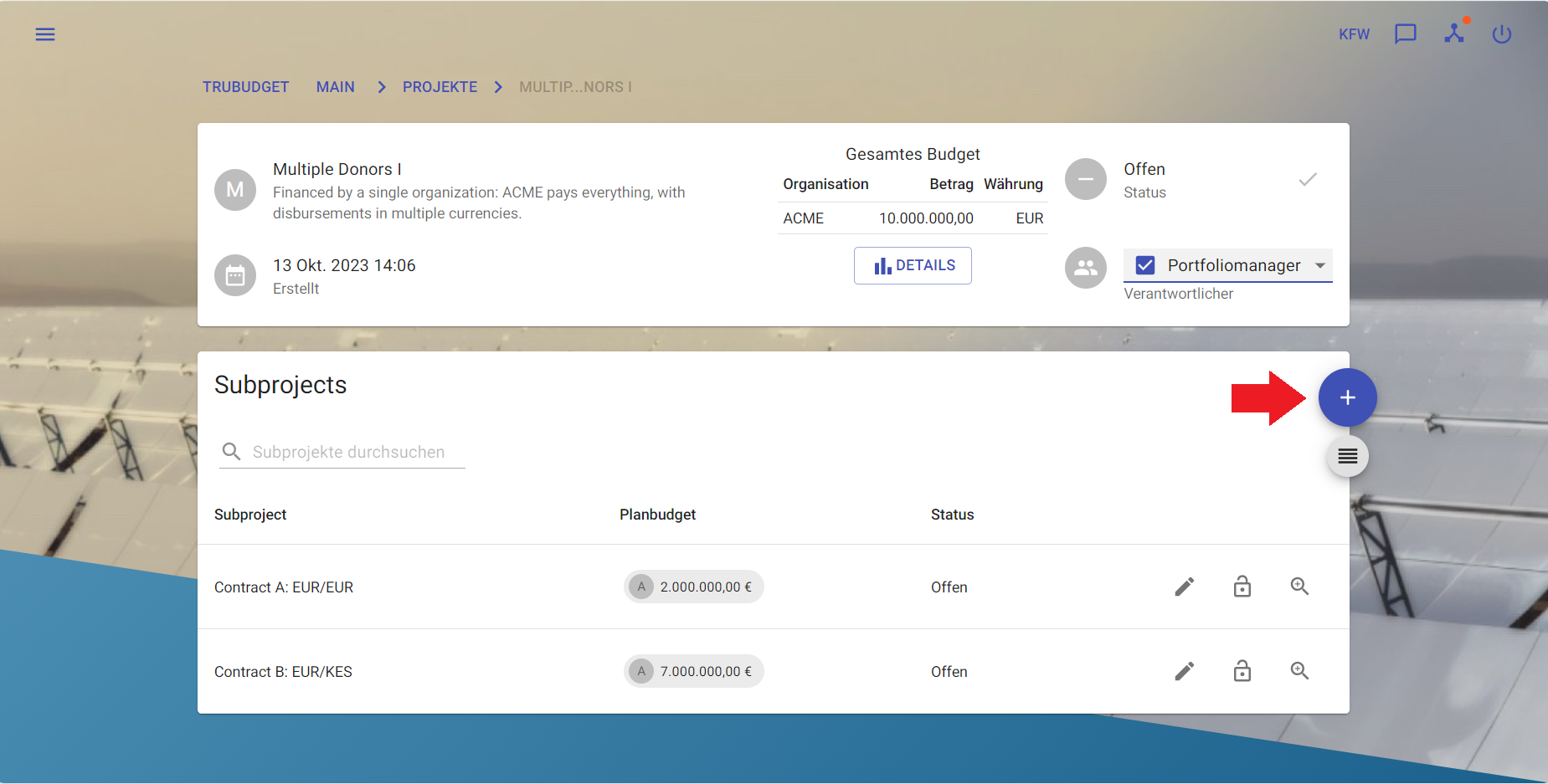Open the MAIN breadcrumb

tap(336, 87)
